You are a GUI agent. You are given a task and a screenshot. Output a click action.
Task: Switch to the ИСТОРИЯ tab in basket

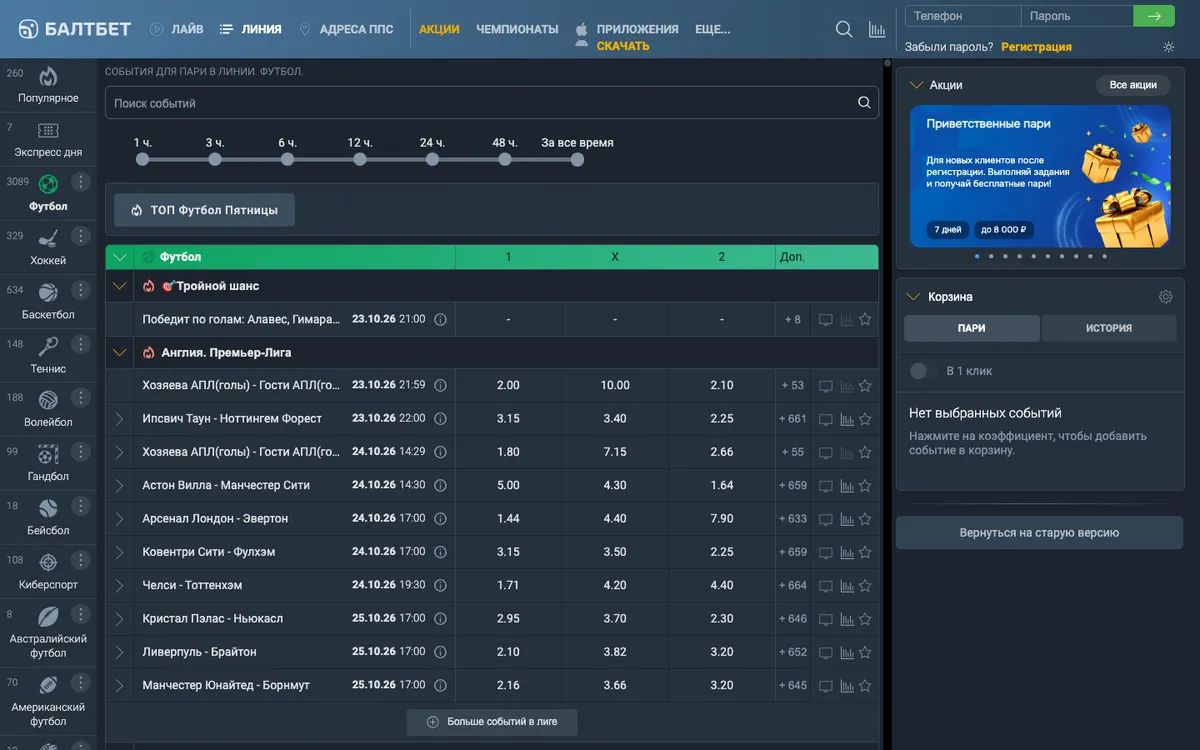coord(1109,328)
